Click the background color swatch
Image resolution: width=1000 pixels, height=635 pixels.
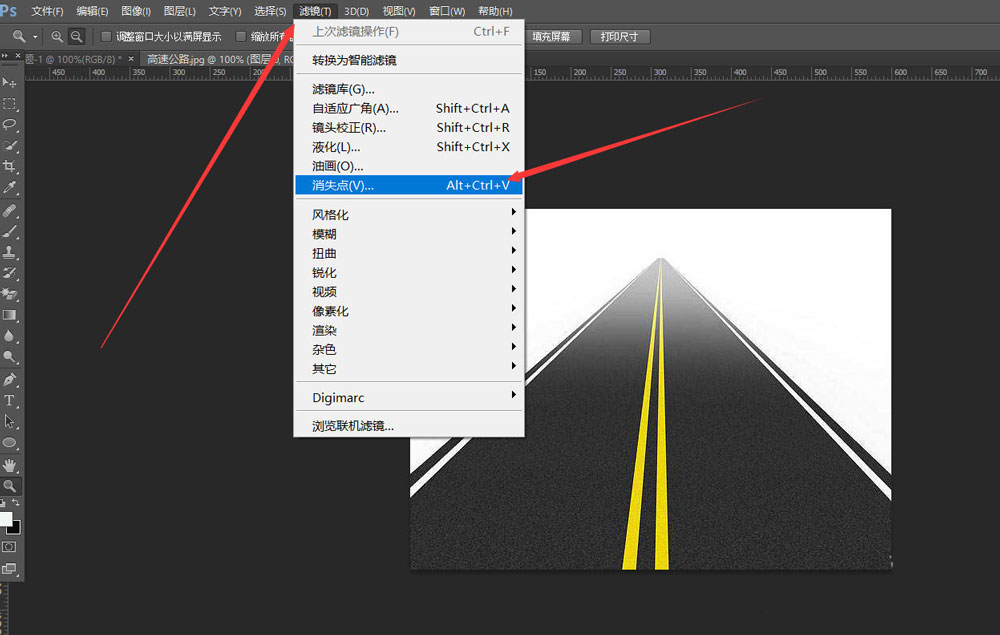pyautogui.click(x=16, y=529)
